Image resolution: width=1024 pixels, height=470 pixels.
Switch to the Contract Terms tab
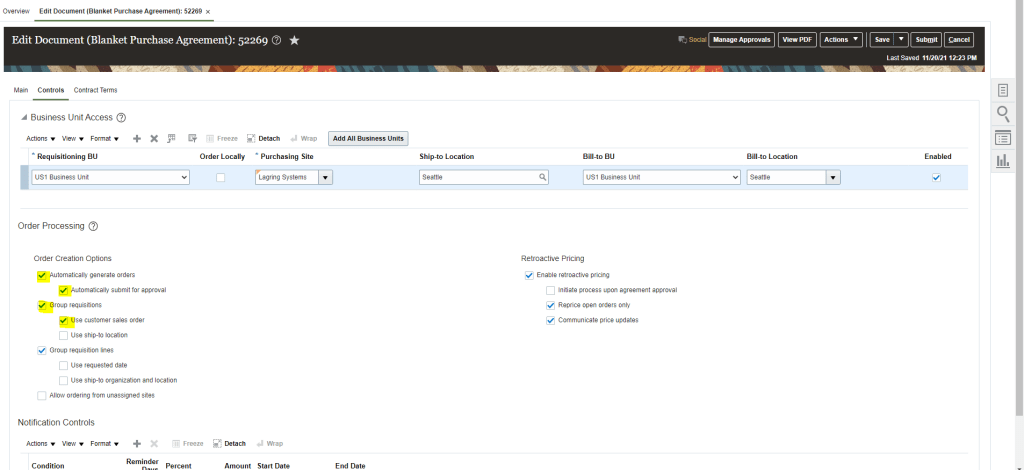[95, 90]
